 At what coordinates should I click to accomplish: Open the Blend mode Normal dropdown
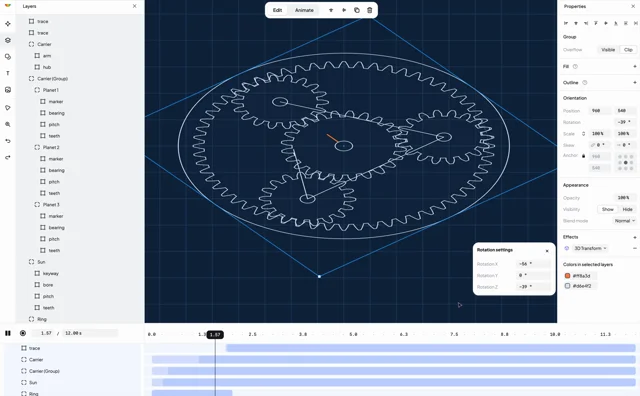coord(625,221)
